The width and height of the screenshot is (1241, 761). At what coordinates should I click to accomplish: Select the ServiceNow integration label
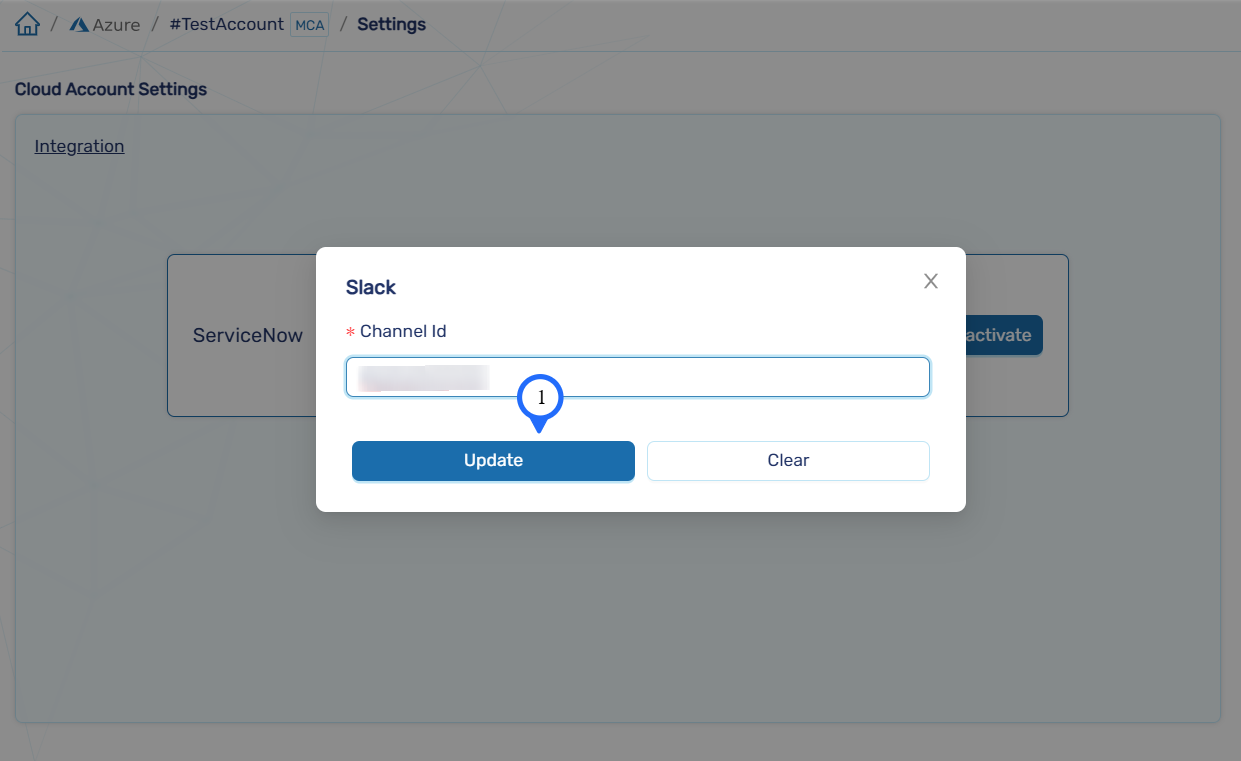pos(247,336)
